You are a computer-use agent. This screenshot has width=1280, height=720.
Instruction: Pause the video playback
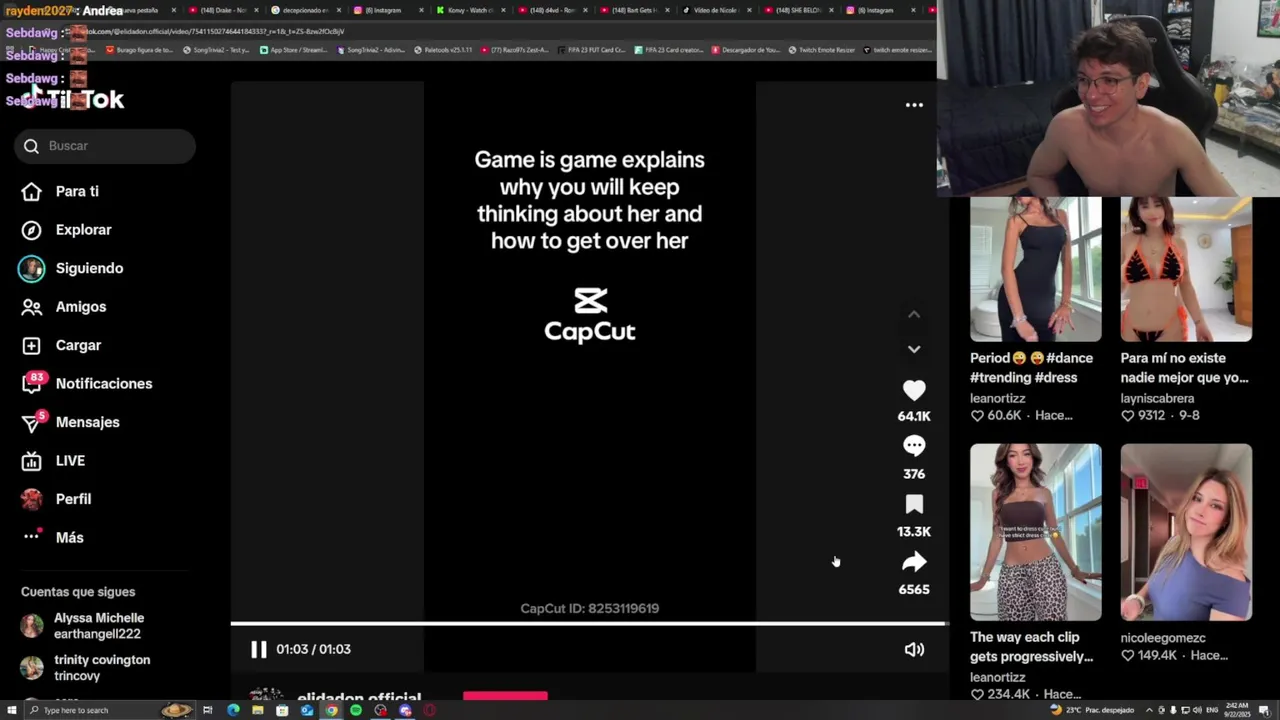pos(258,649)
